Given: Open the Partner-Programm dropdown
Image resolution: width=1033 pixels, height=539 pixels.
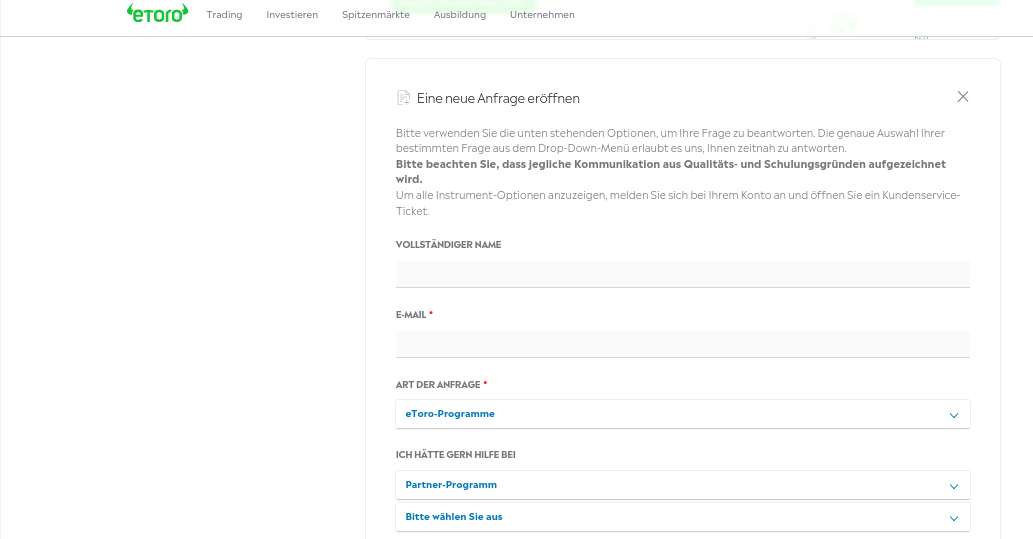Looking at the screenshot, I should 683,485.
